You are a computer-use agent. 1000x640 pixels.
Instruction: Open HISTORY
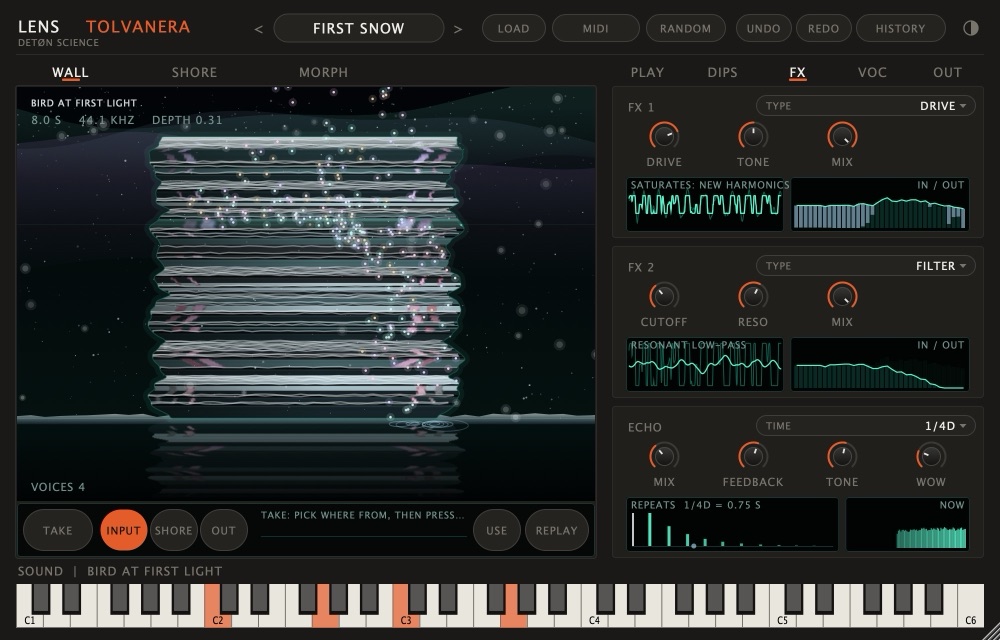pos(901,29)
